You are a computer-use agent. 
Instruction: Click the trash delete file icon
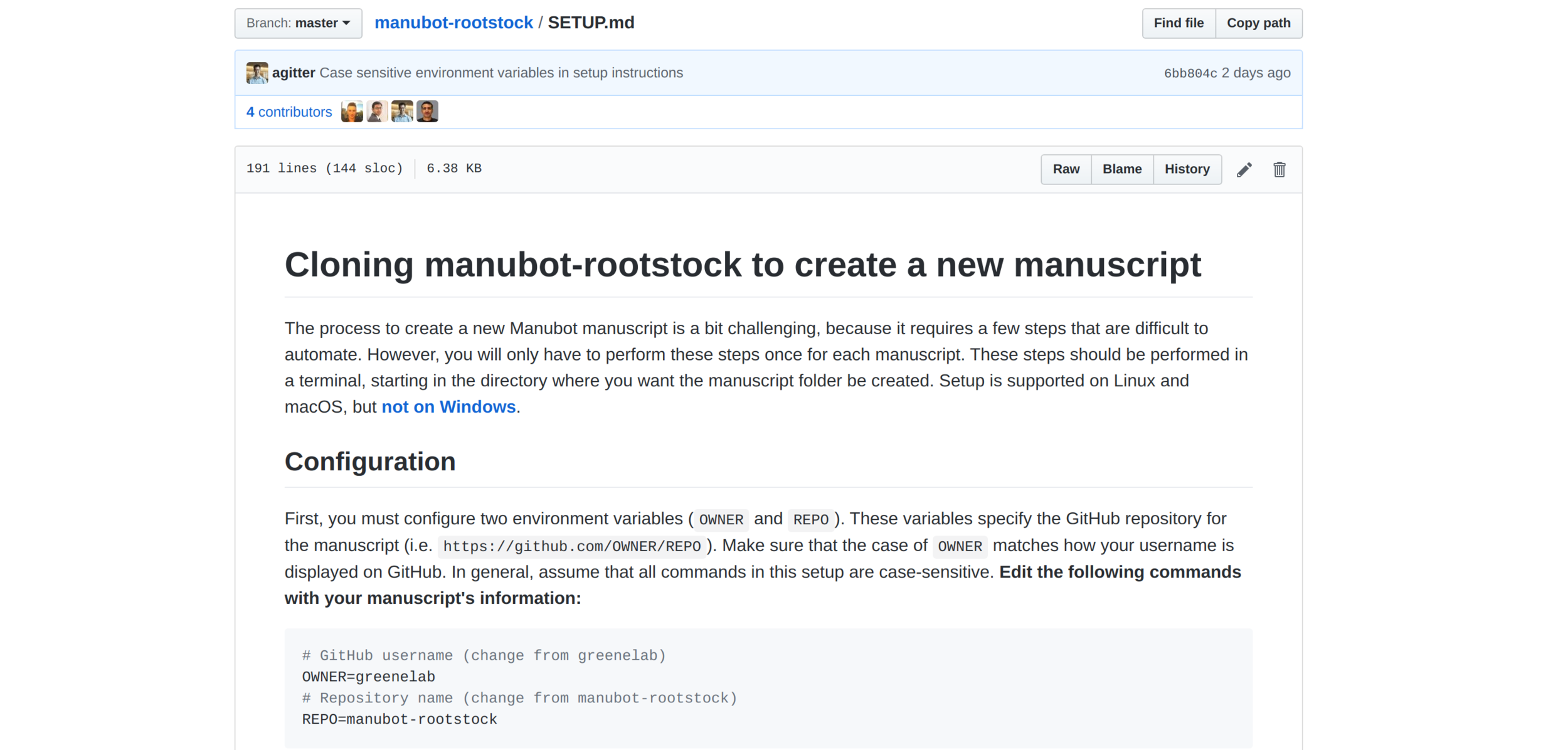1279,169
